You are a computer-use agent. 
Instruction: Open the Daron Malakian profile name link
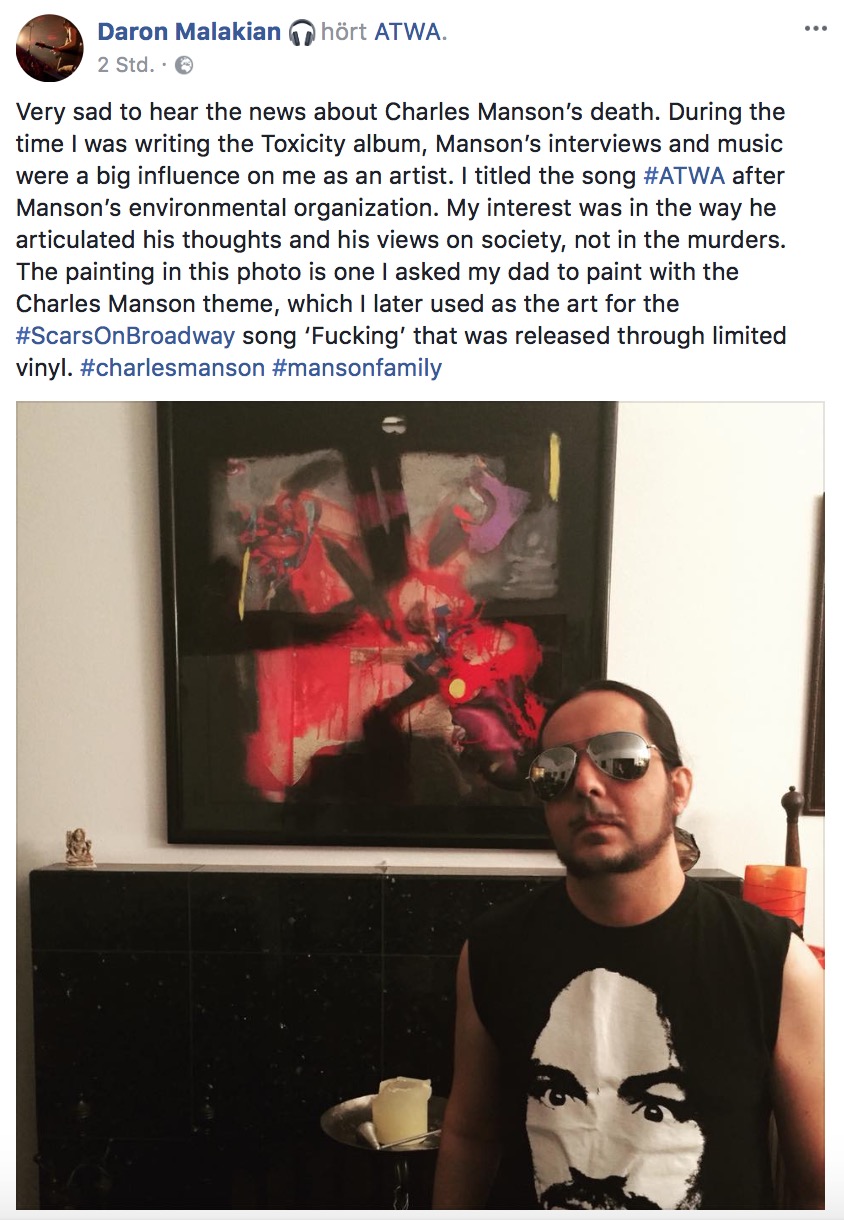click(189, 32)
